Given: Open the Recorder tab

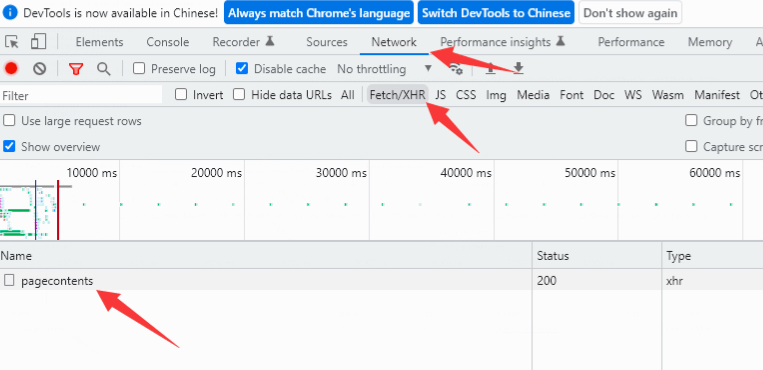Looking at the screenshot, I should (236, 42).
